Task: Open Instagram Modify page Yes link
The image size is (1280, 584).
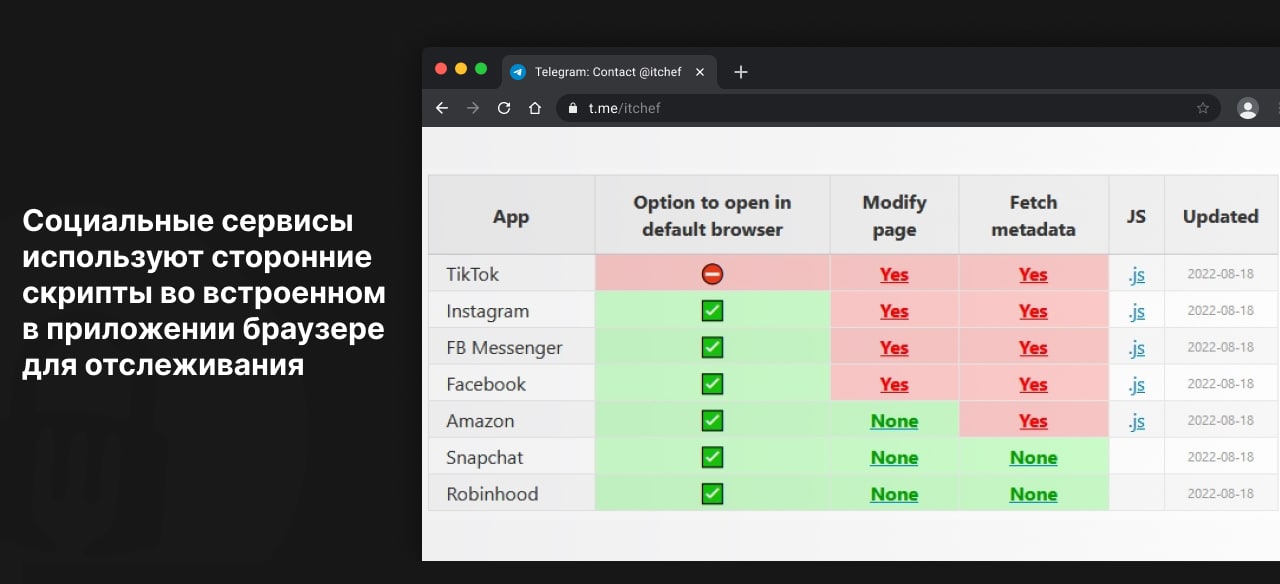Action: click(x=894, y=311)
